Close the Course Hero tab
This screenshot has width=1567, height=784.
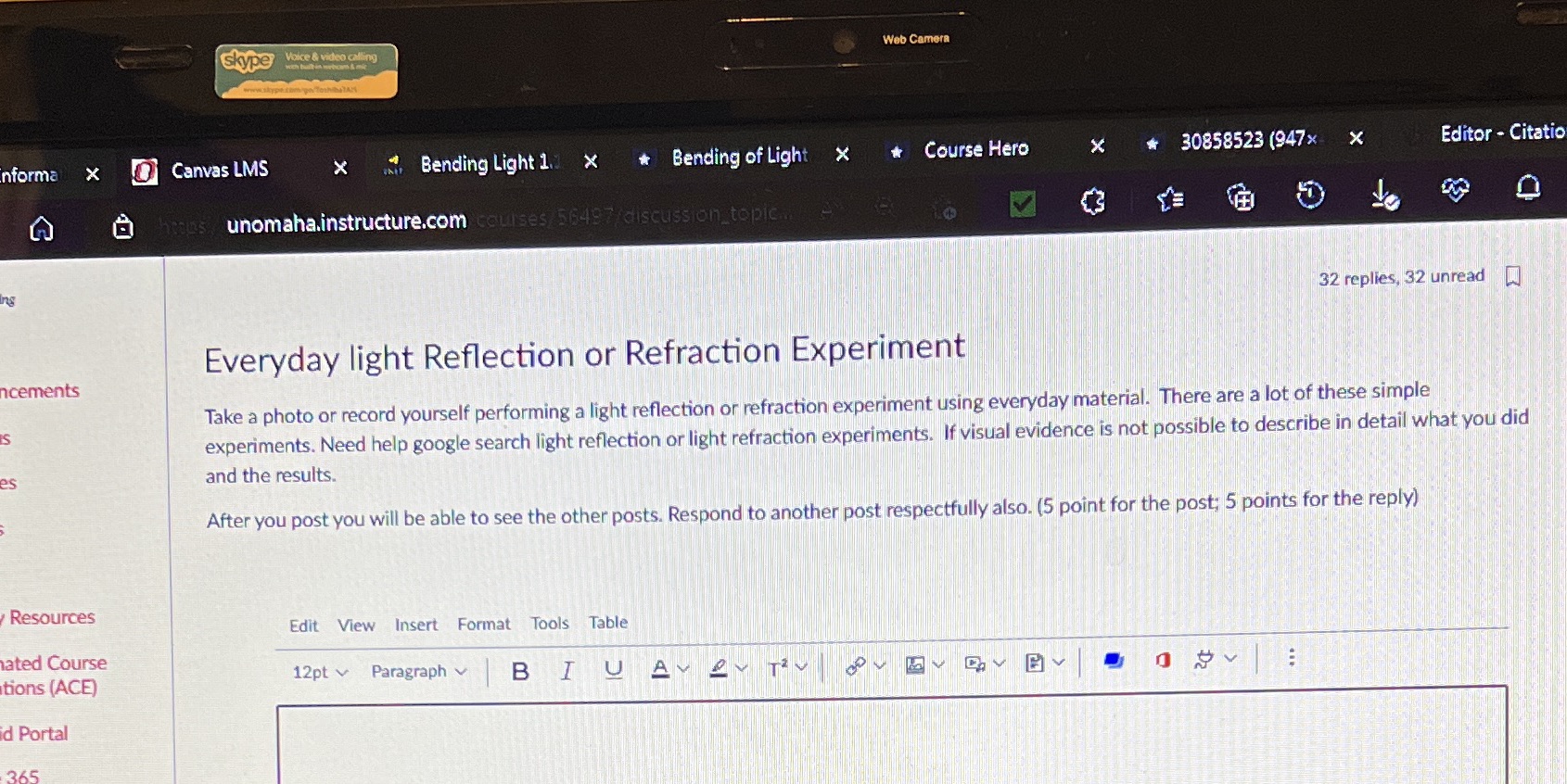(x=1097, y=145)
